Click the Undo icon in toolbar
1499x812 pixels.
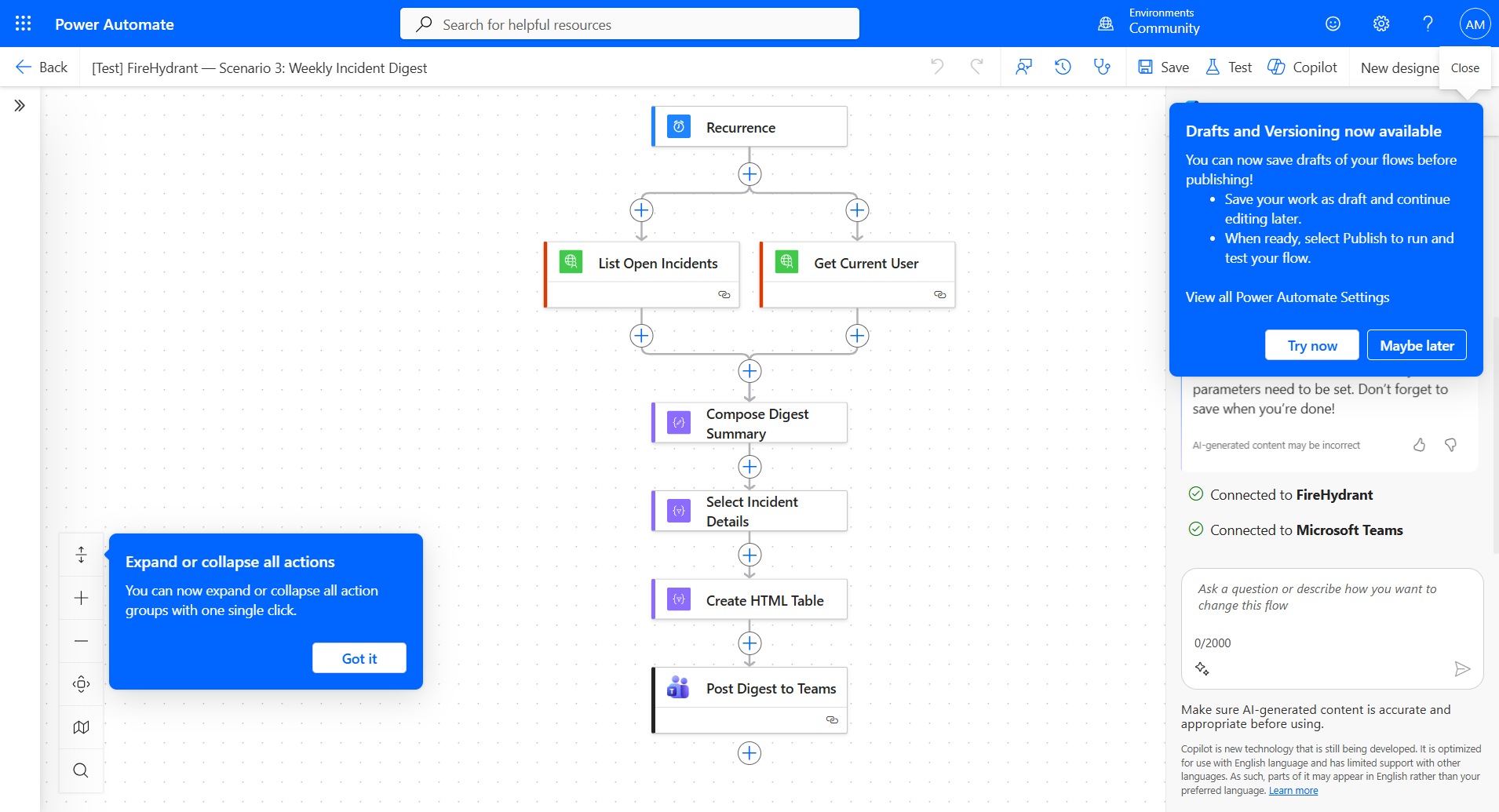937,67
